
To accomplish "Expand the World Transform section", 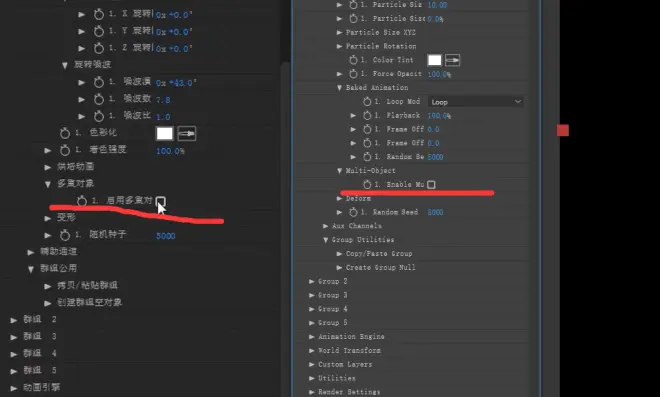I will [311, 351].
